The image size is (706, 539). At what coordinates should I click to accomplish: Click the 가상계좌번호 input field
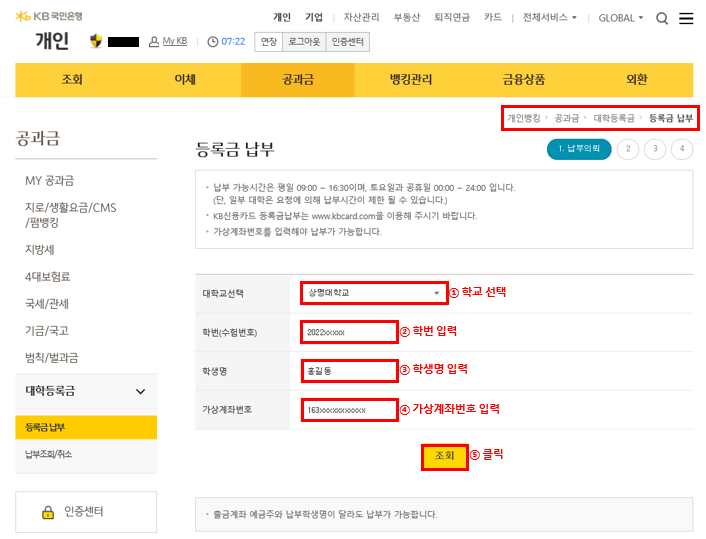[348, 410]
